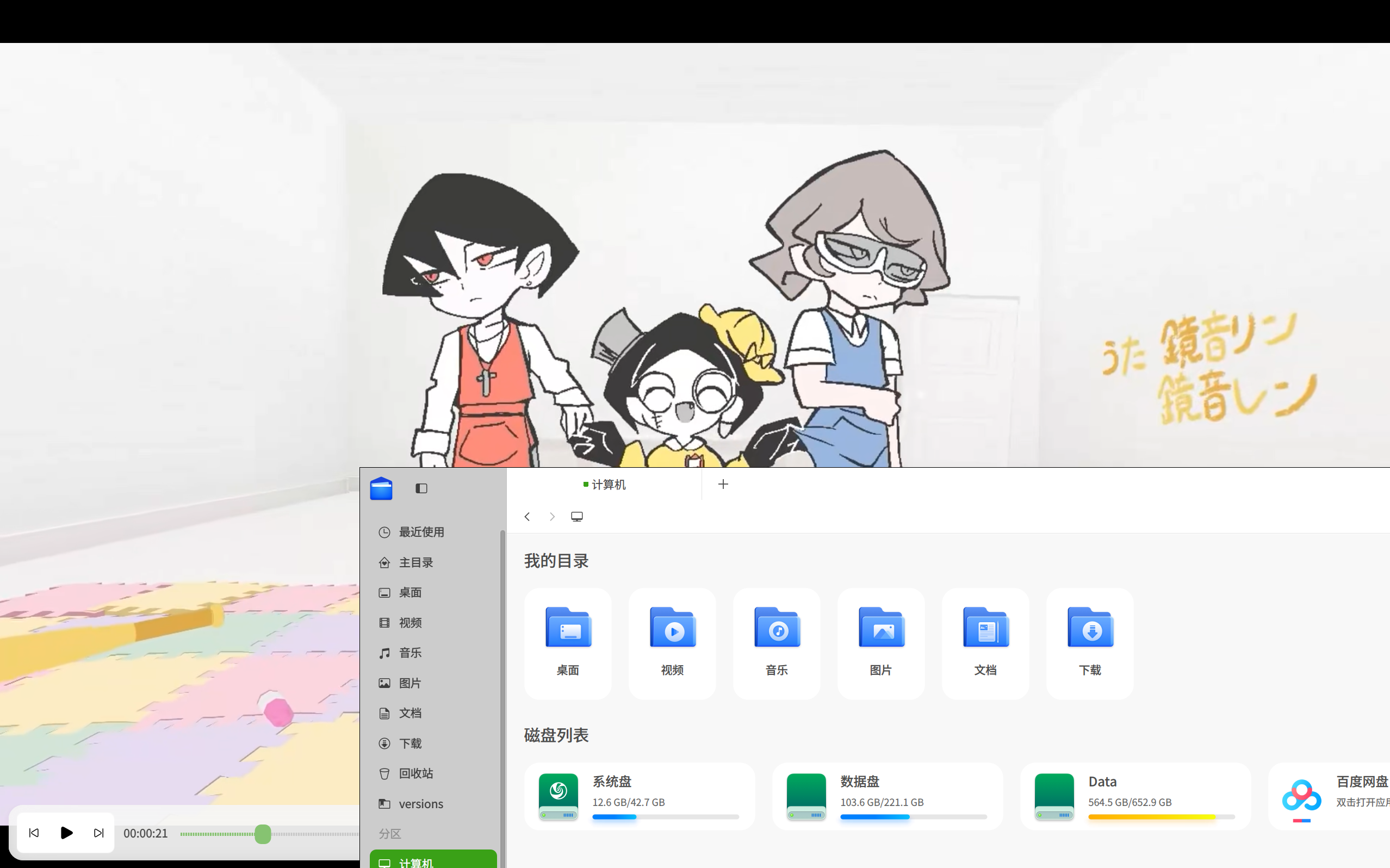Select 文档 in the sidebar

click(x=433, y=713)
